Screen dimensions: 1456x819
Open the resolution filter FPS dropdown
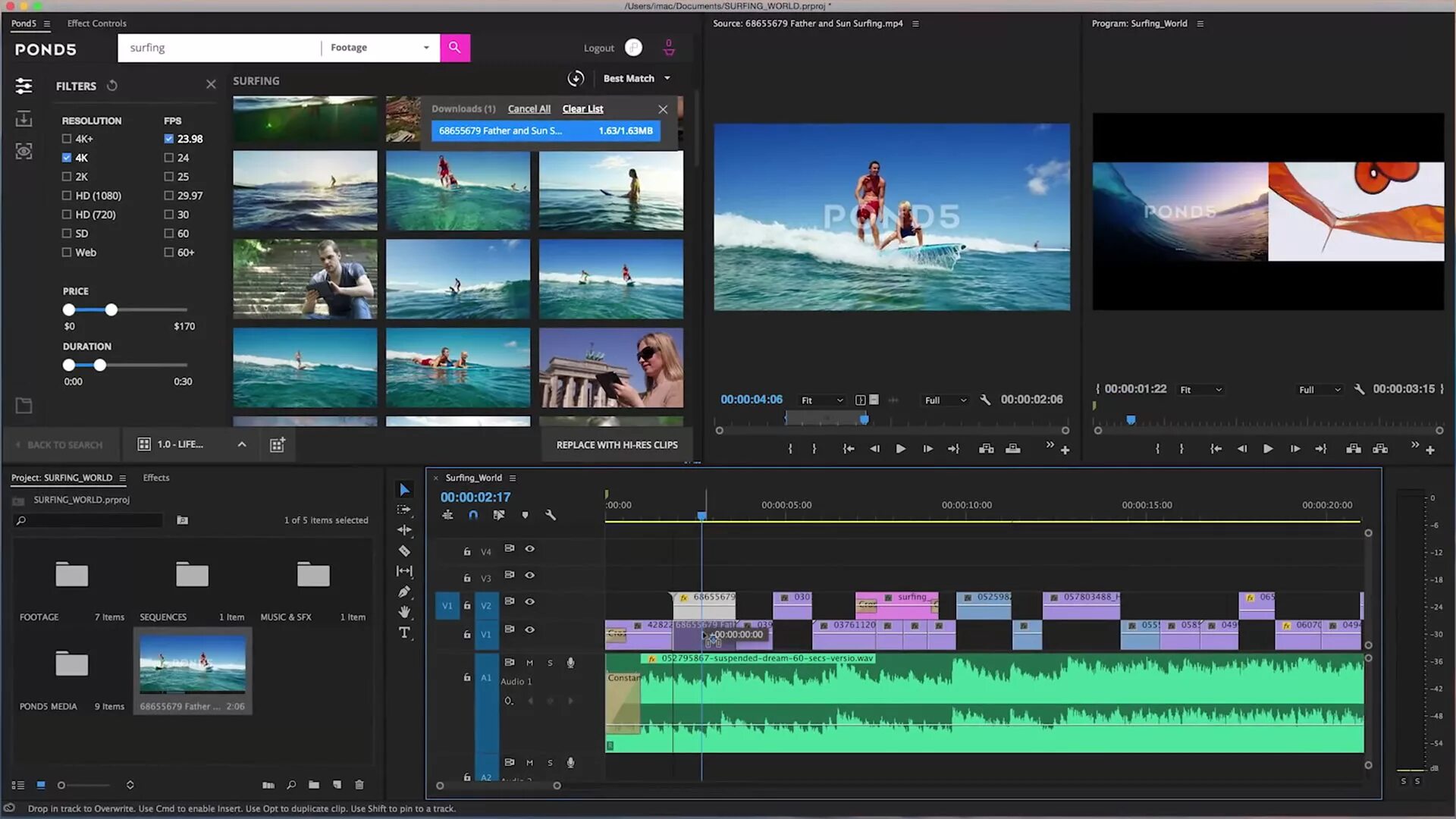pos(172,119)
